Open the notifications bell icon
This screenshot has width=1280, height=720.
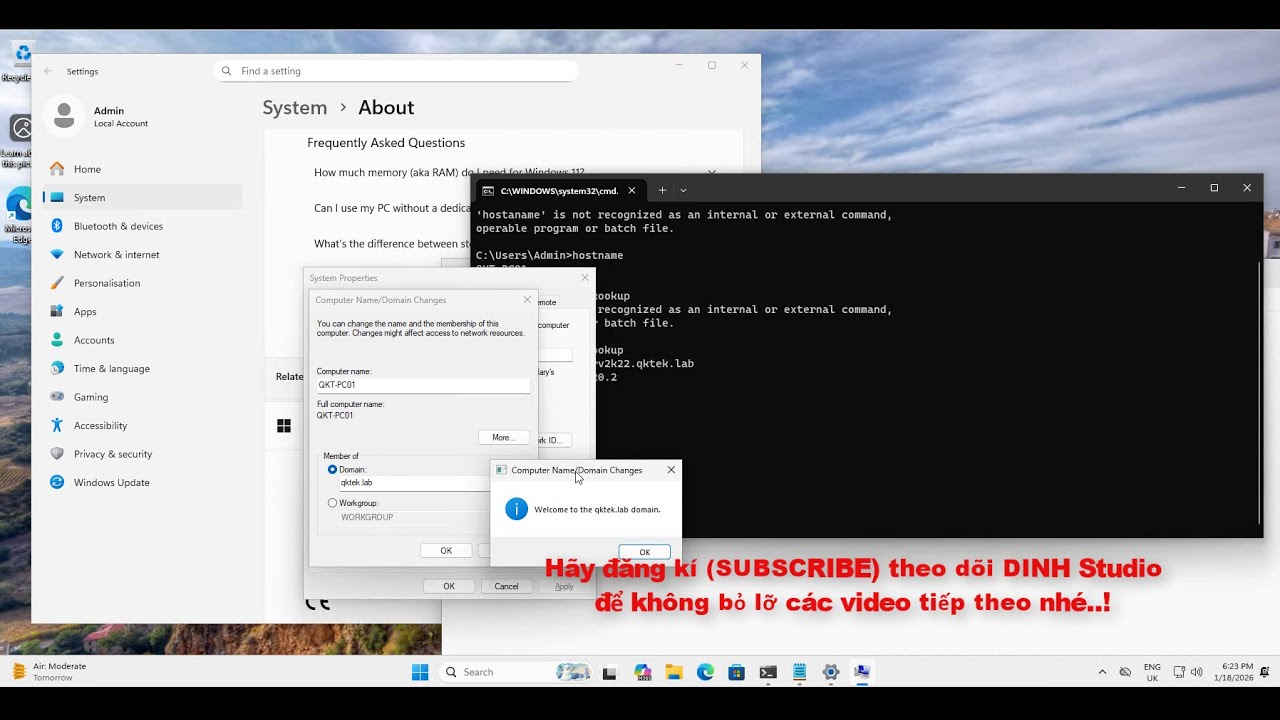click(x=1265, y=672)
